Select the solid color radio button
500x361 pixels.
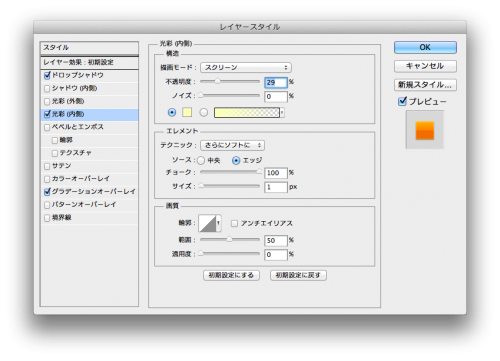point(172,113)
